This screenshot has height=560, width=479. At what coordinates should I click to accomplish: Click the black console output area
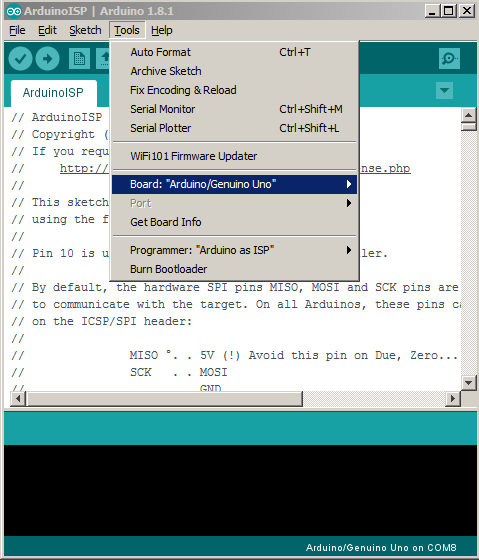pos(240,490)
